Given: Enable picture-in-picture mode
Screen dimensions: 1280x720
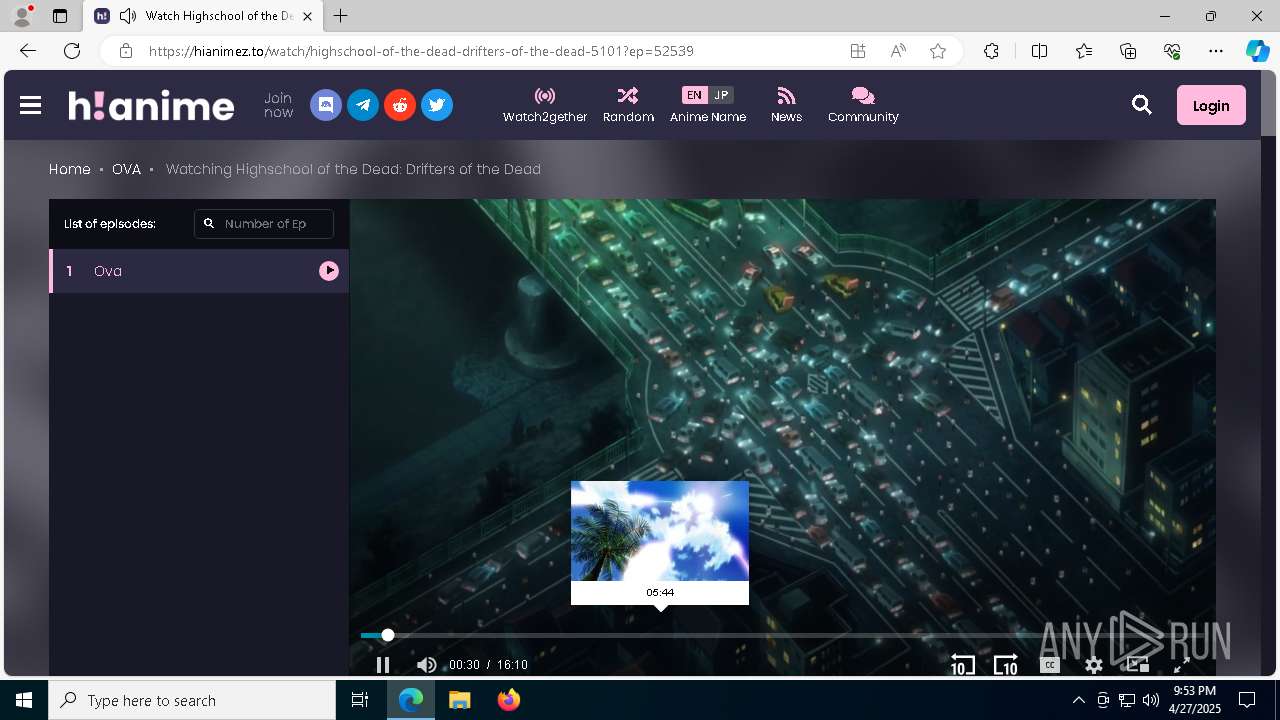Looking at the screenshot, I should tap(1137, 665).
